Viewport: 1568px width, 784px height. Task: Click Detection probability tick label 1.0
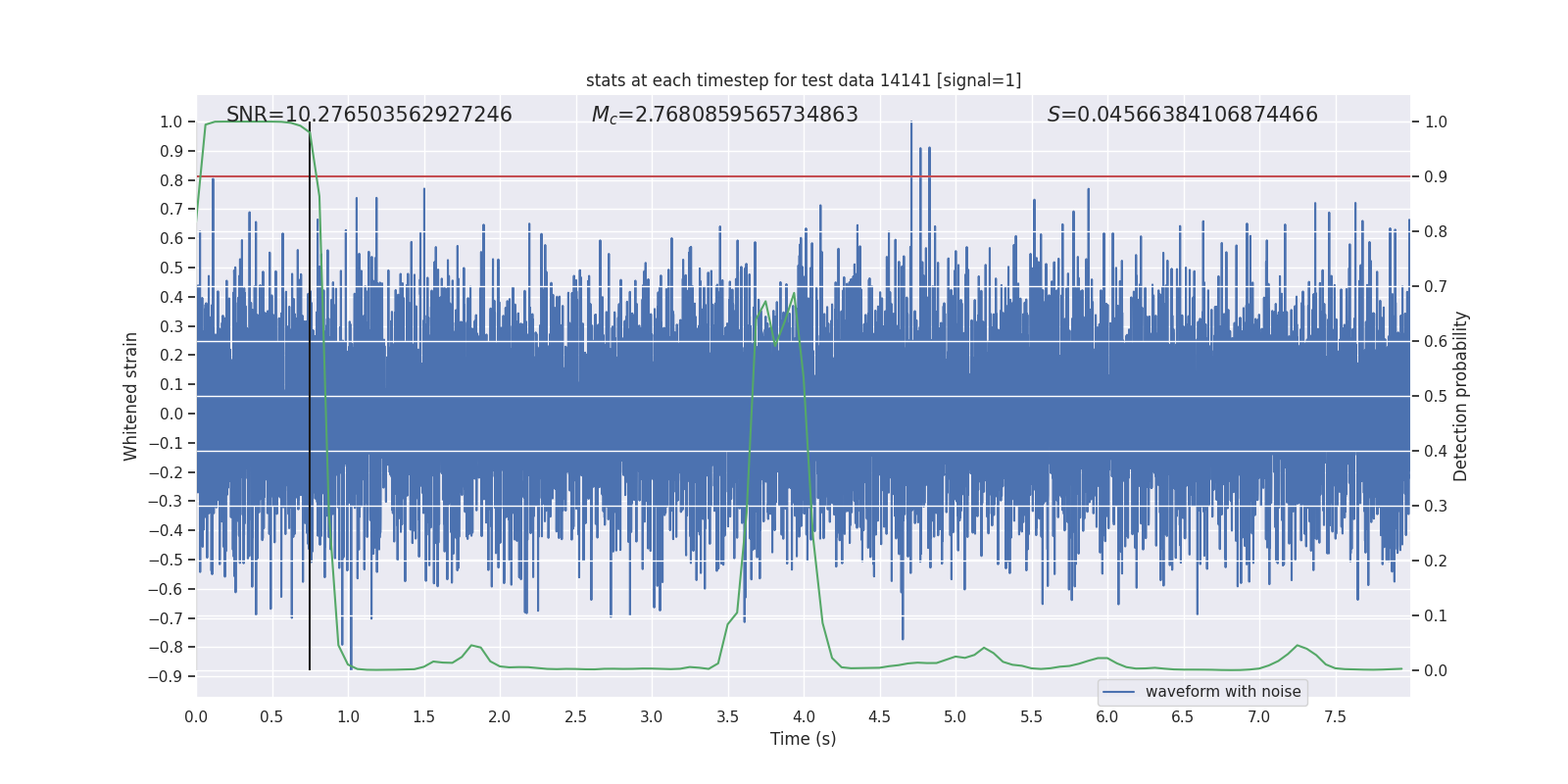tap(1436, 122)
